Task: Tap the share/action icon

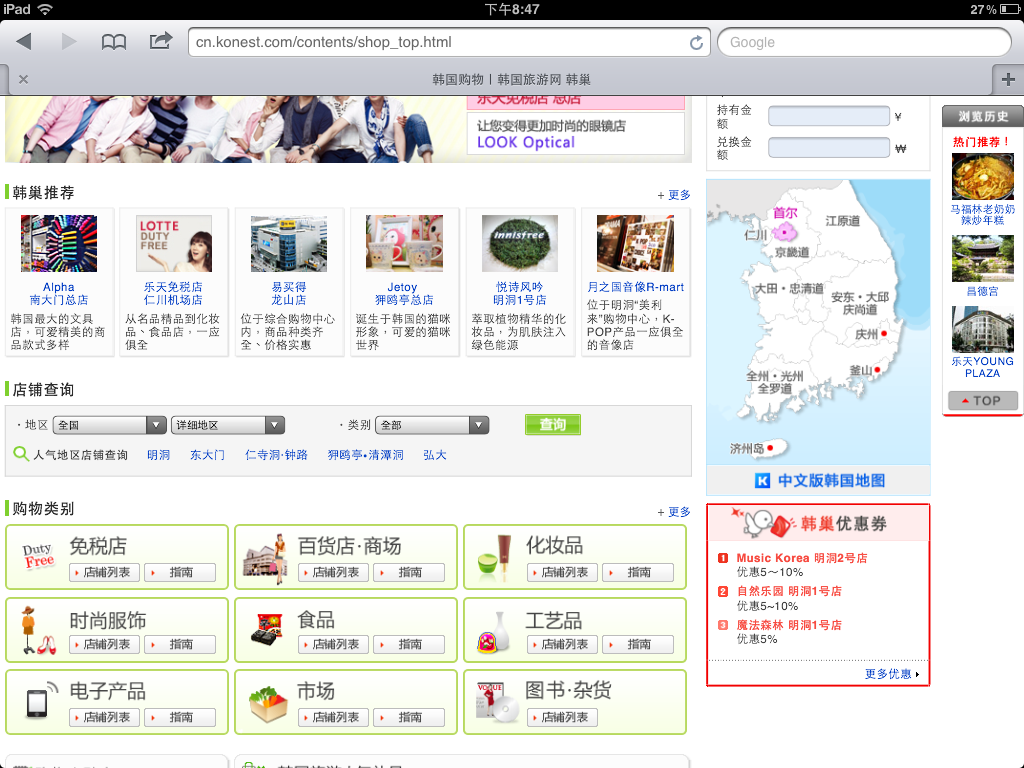Action: 161,40
